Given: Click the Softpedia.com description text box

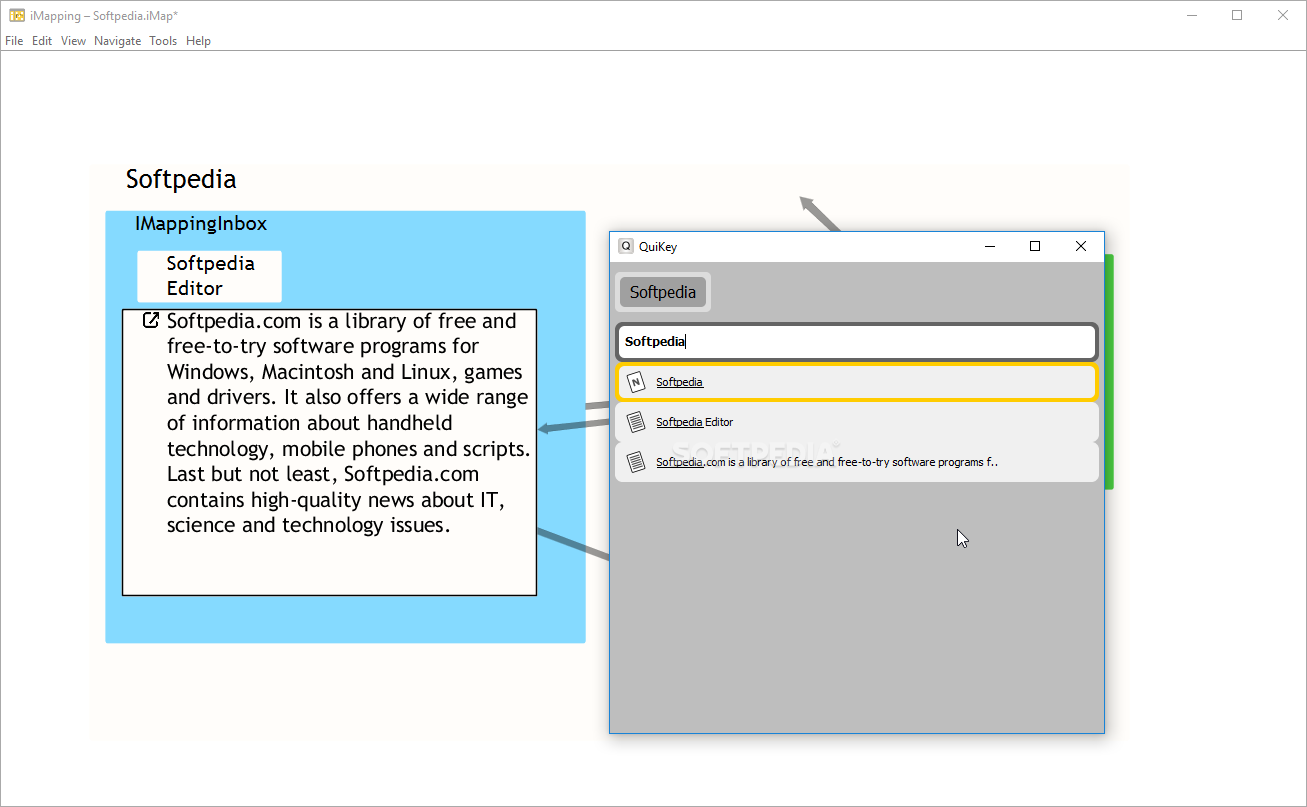Looking at the screenshot, I should (x=330, y=452).
